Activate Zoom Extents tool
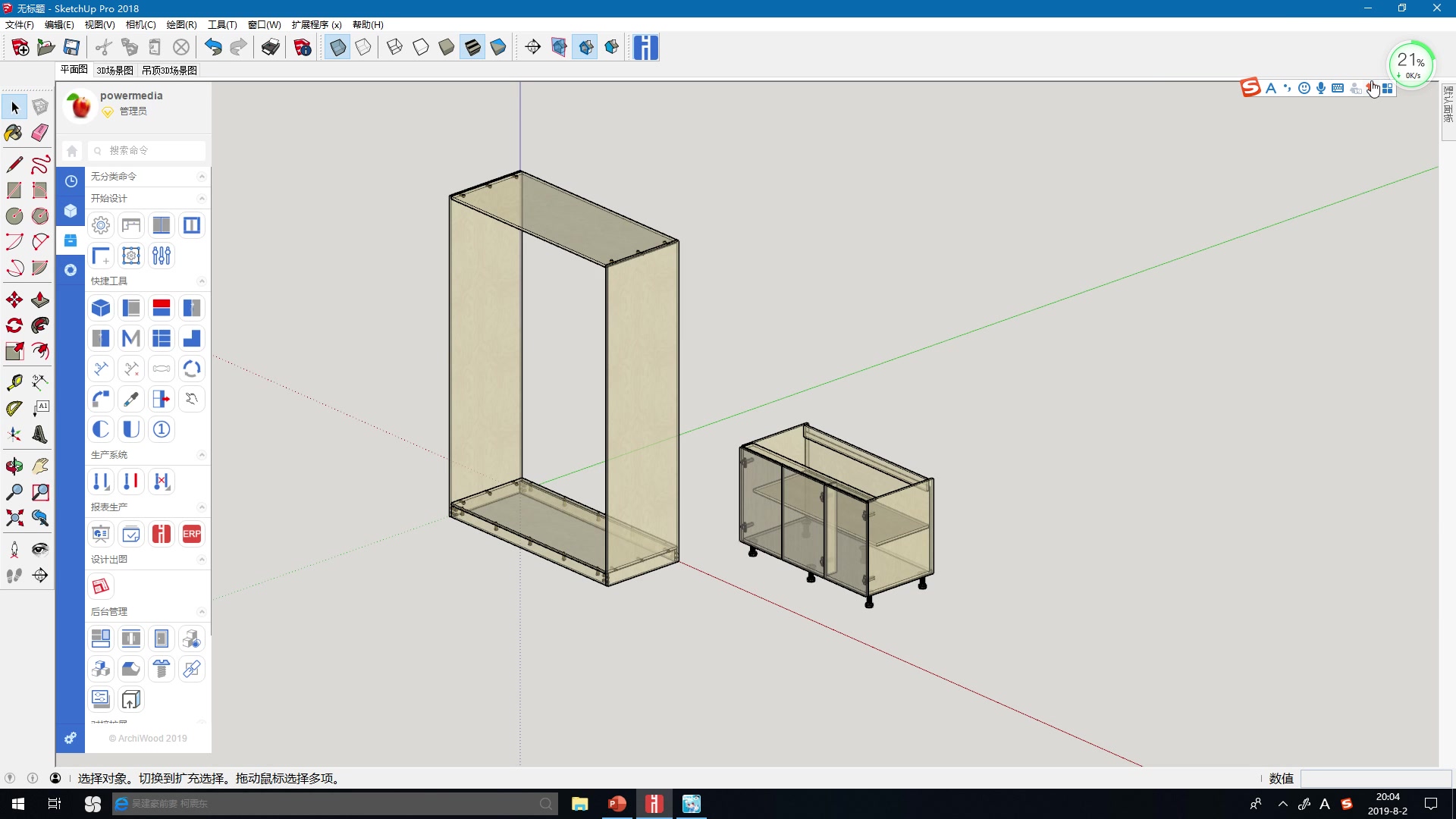Viewport: 1456px width, 819px height. tap(14, 518)
